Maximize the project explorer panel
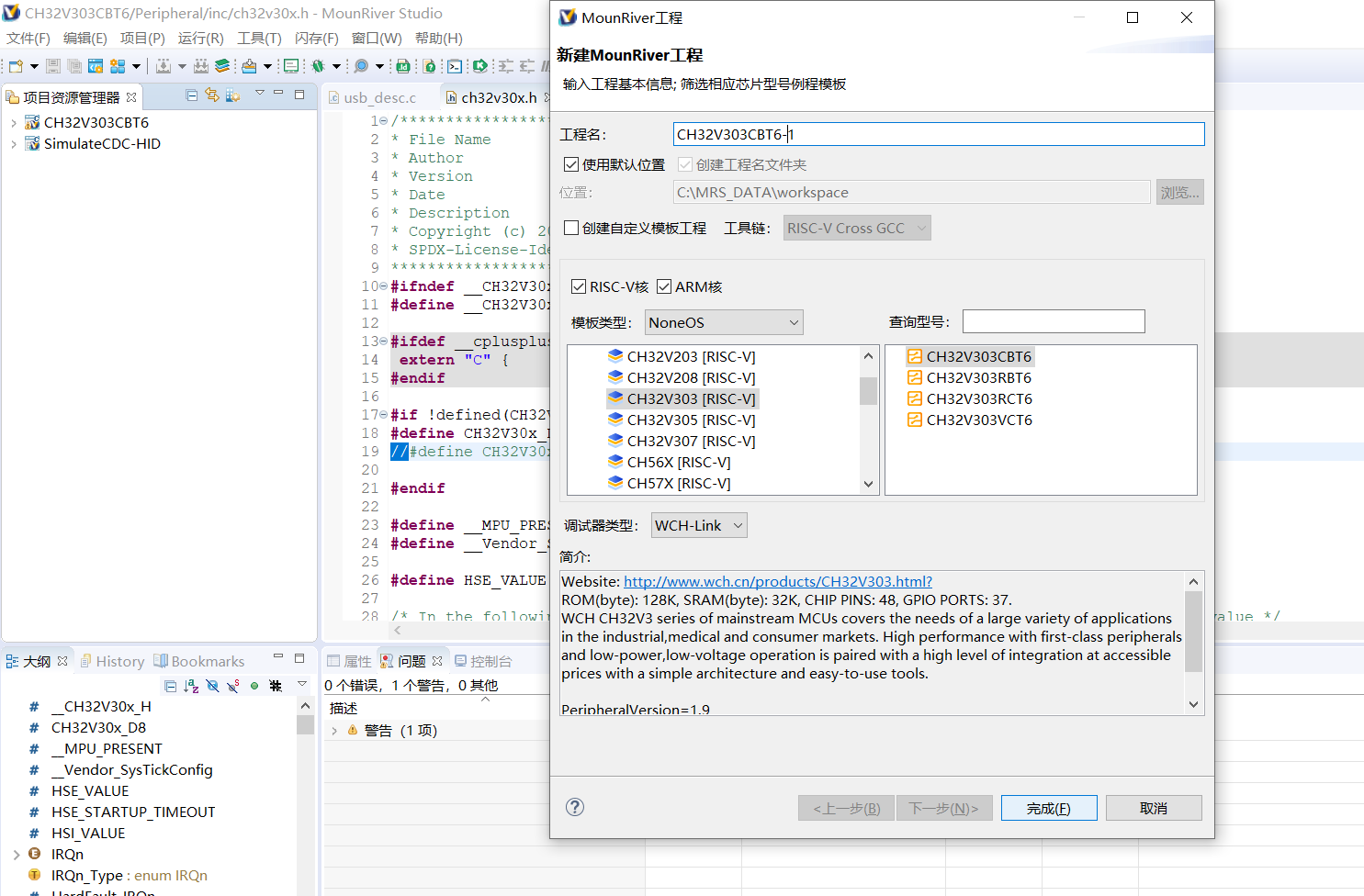 pos(299,94)
